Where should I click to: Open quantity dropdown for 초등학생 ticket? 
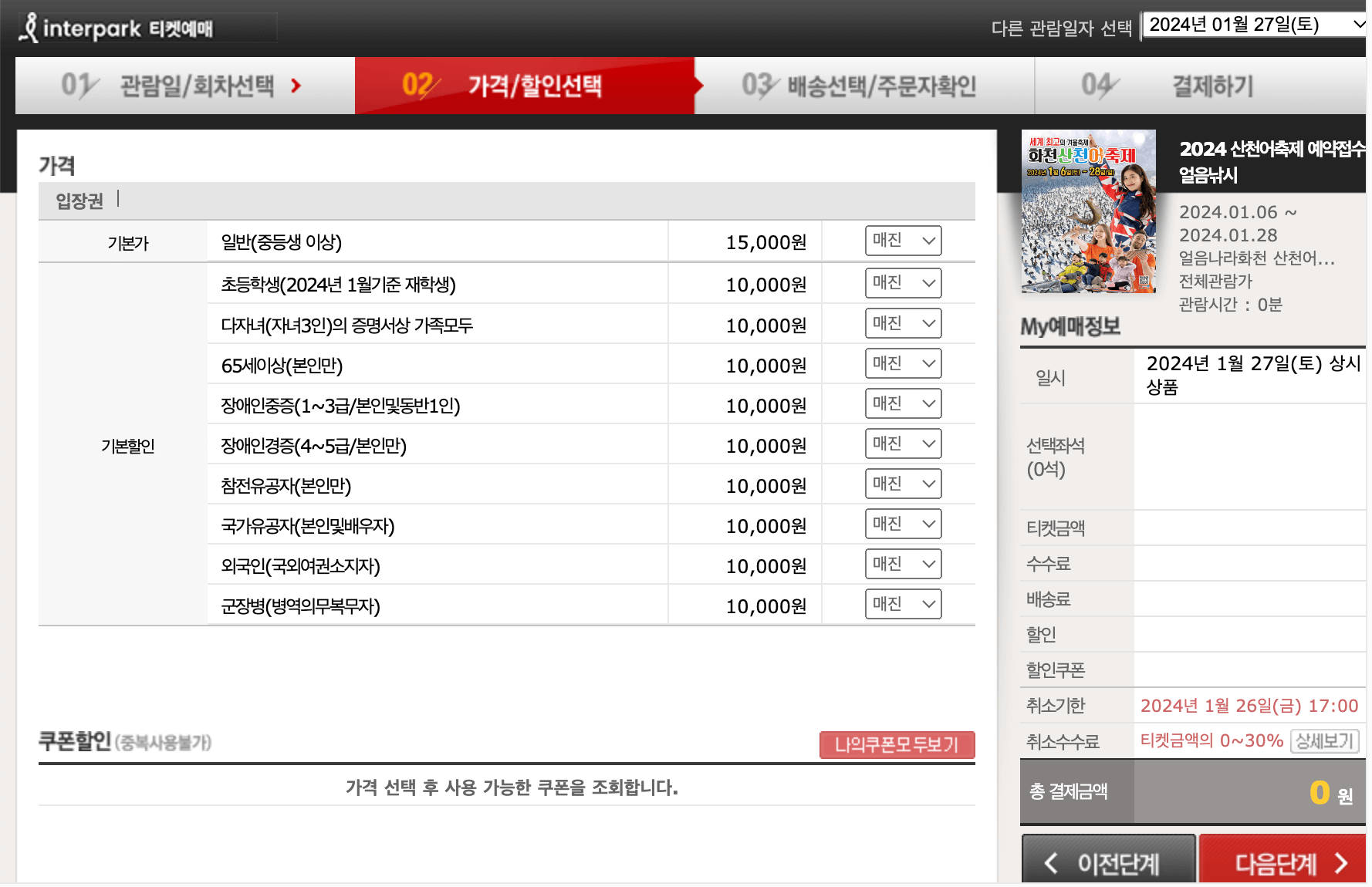click(x=903, y=283)
